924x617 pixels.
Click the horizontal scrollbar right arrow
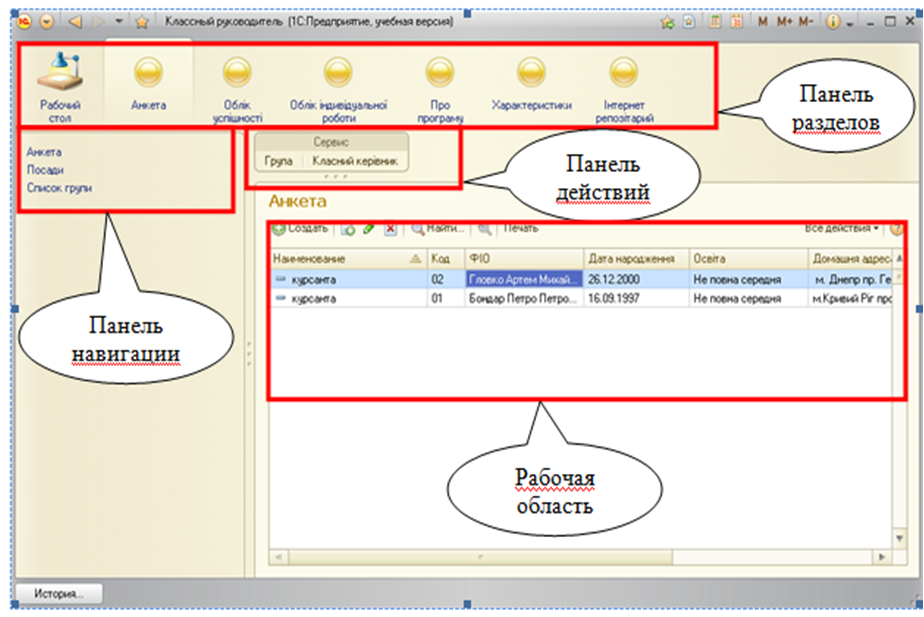coord(882,556)
